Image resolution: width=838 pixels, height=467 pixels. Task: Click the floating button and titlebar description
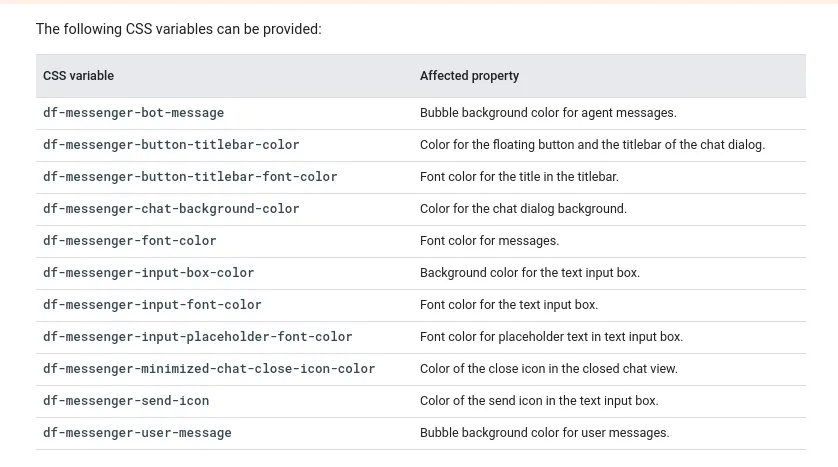[x=592, y=145]
